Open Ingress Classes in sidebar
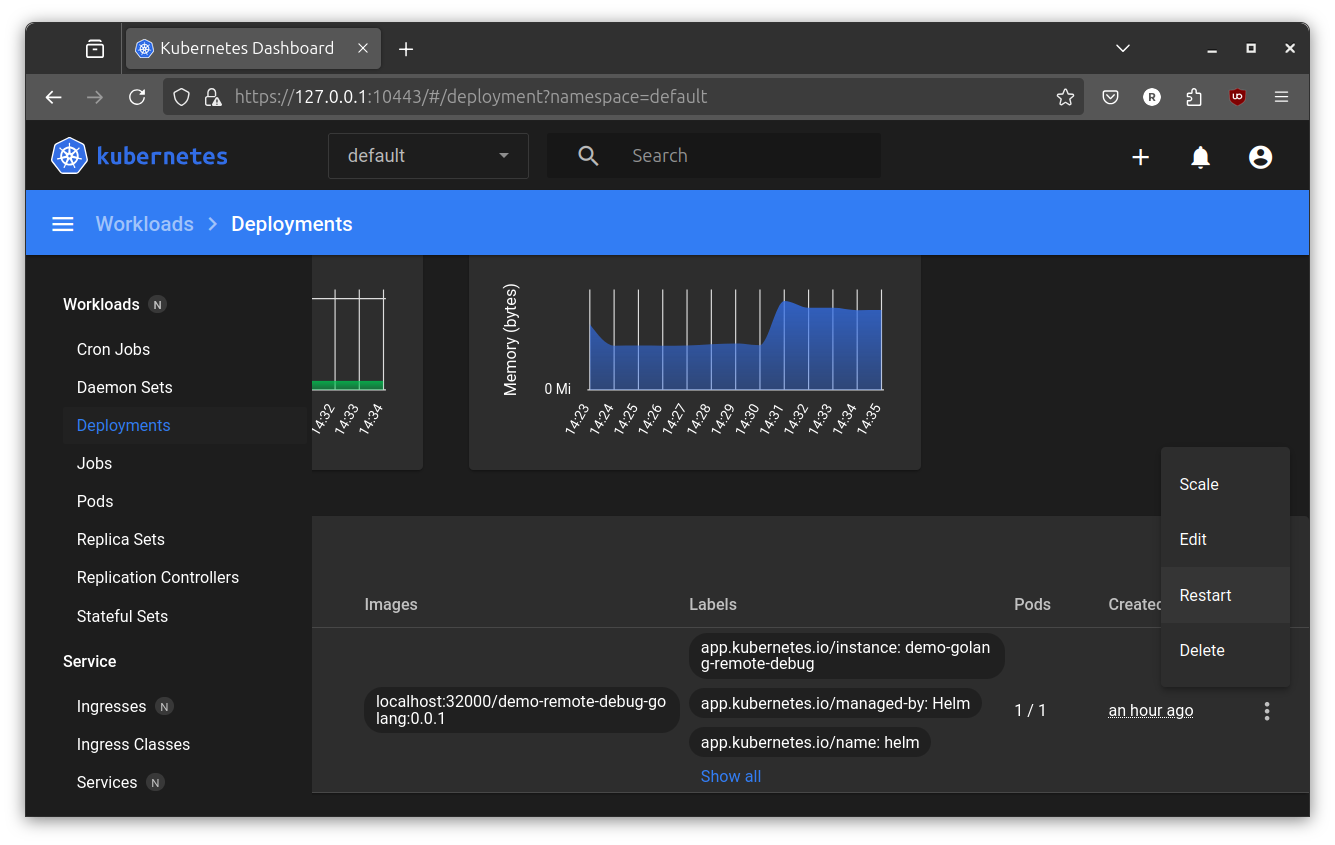Screen dimensions: 1335x845 click(133, 744)
